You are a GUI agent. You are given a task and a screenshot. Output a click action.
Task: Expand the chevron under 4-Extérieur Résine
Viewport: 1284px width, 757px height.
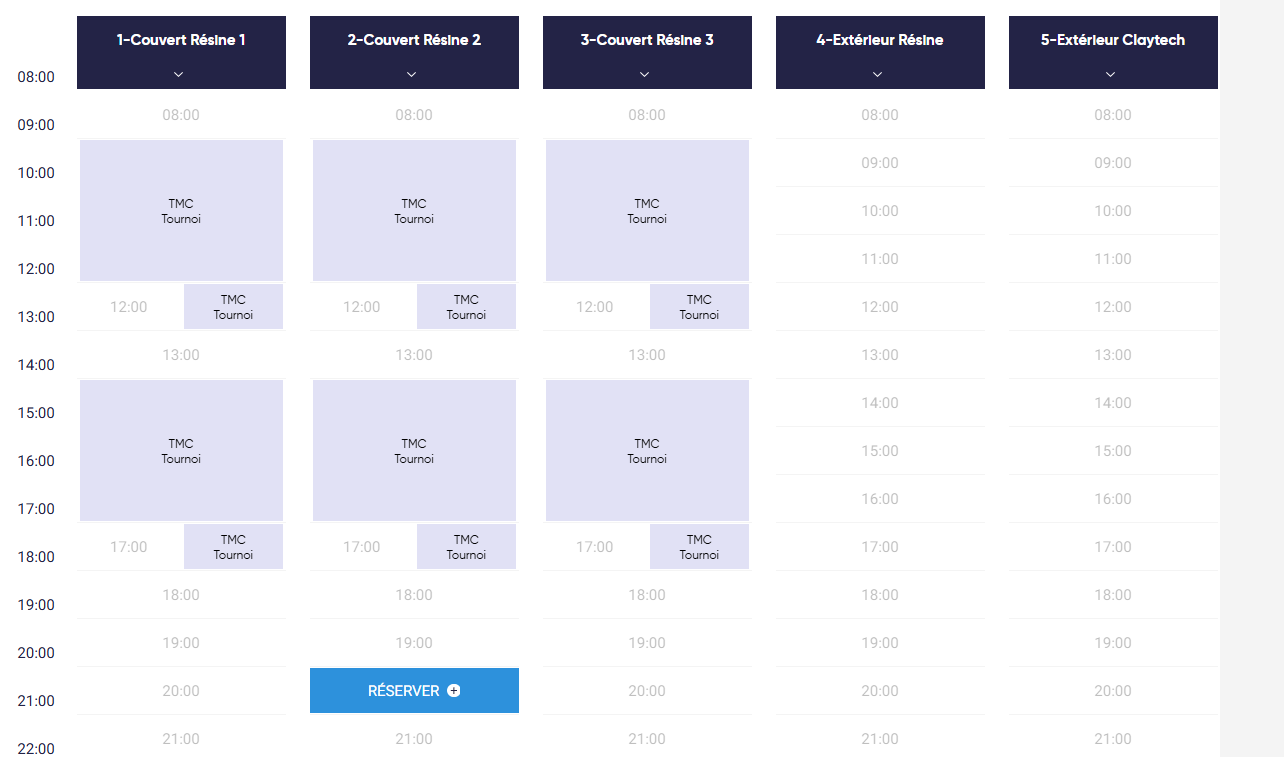877,74
